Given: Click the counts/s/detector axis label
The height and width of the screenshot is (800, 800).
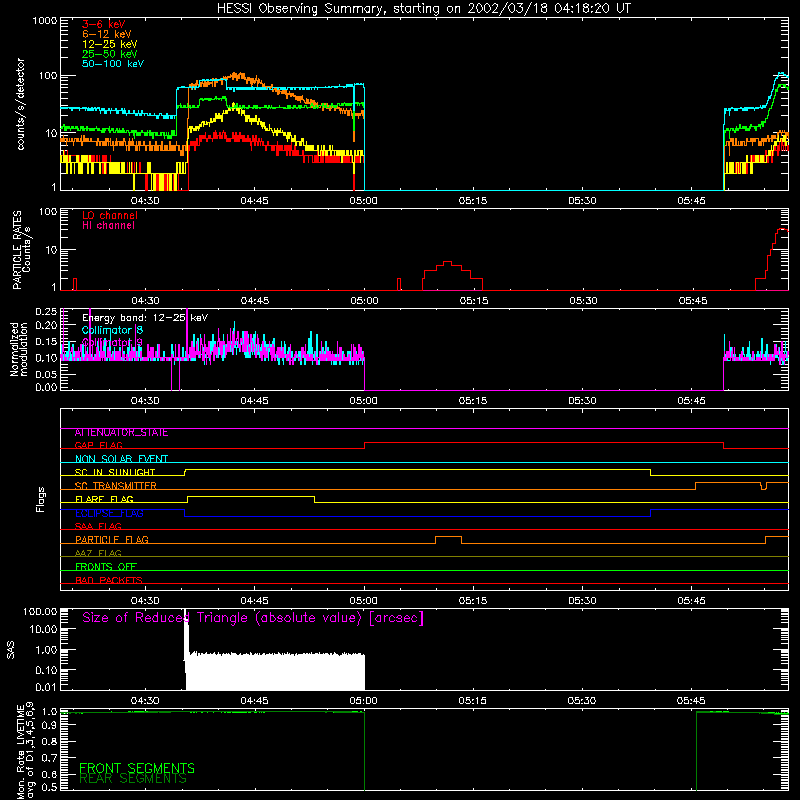Looking at the screenshot, I should point(20,104).
